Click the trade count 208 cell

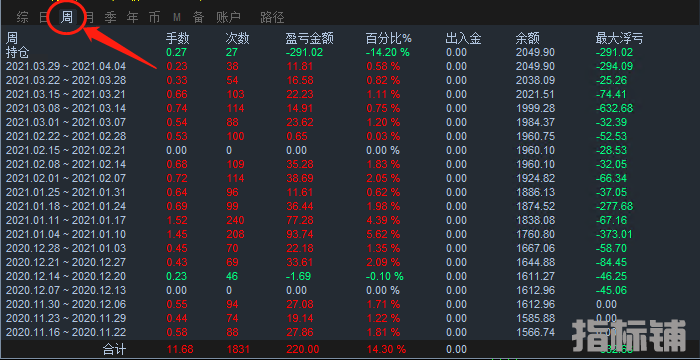point(235,234)
